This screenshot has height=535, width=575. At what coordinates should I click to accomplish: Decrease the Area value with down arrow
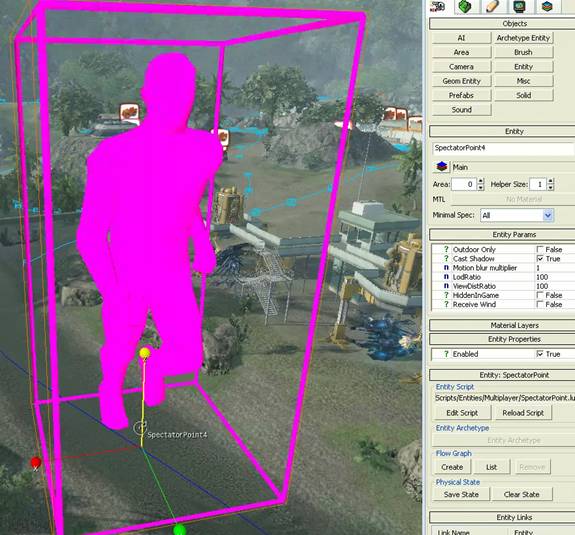point(481,187)
